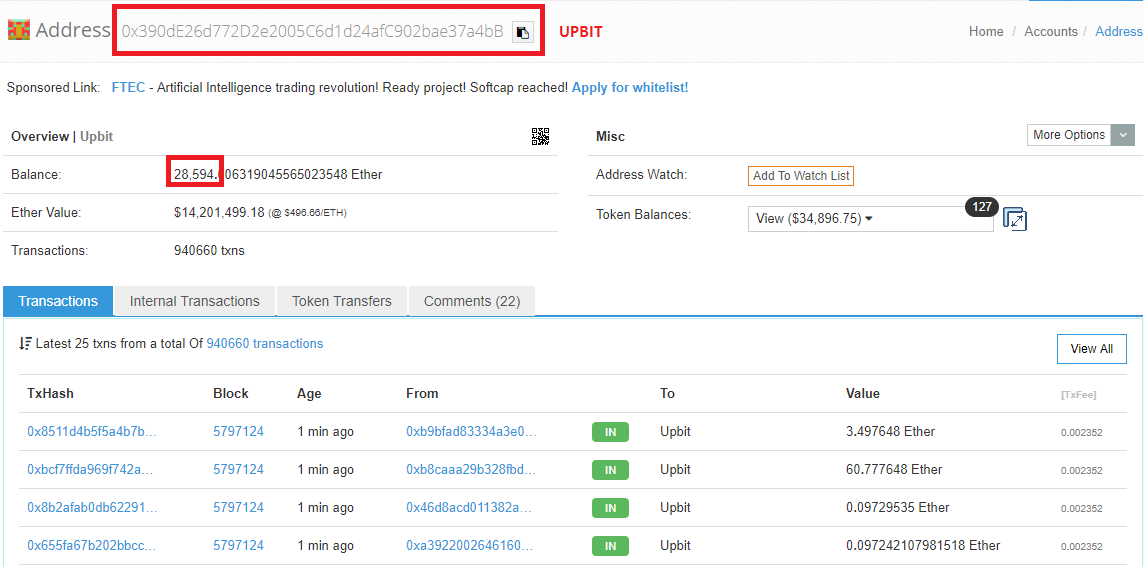Click the More Options dropdown arrow

coord(1123,135)
